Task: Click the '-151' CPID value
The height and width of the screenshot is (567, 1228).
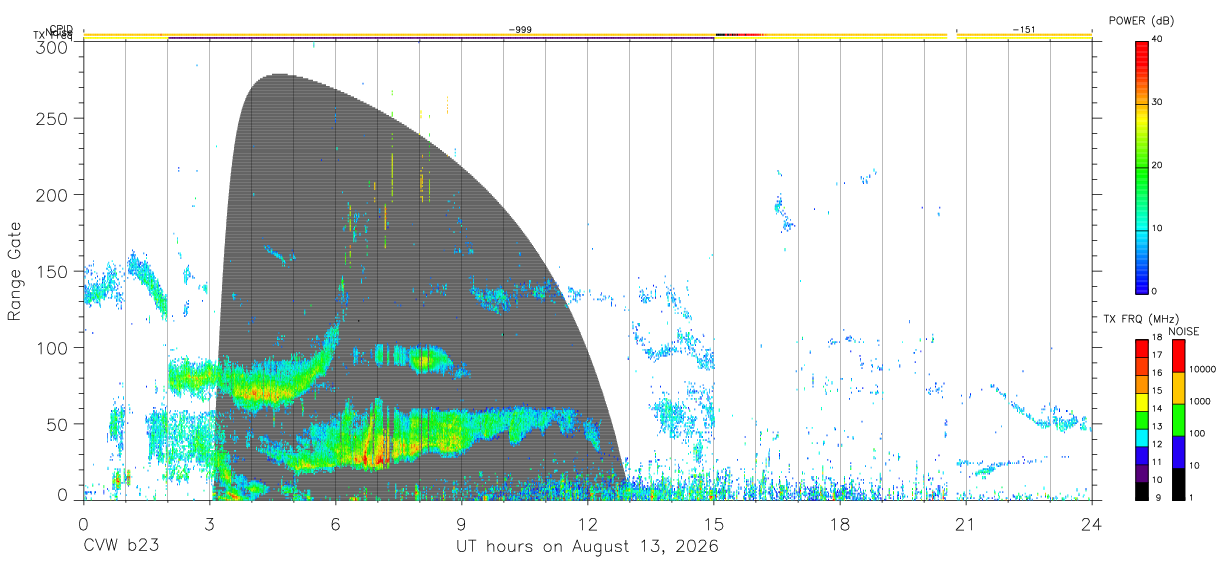Action: click(1024, 30)
